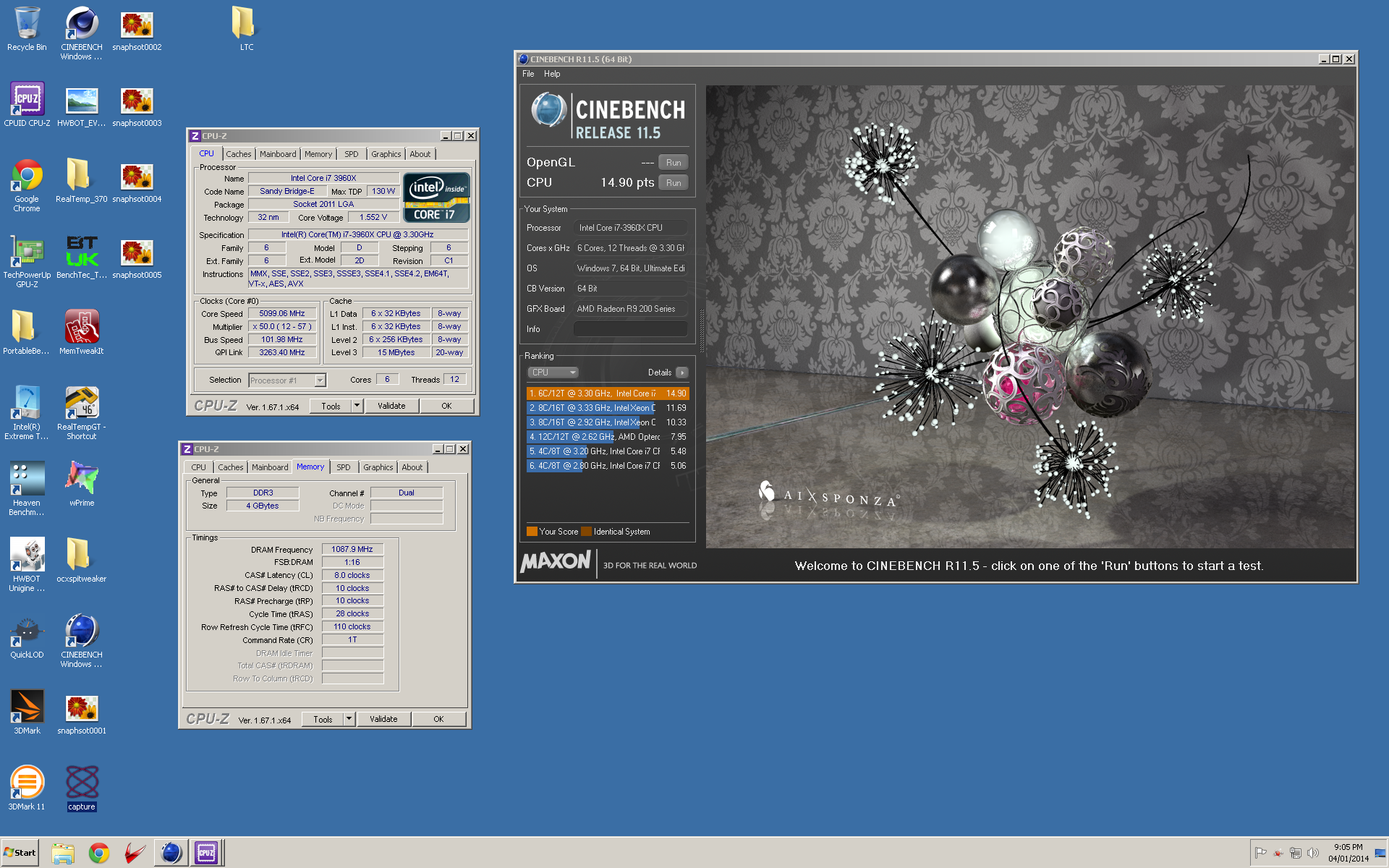Switch to SPD tab in upper CPU-Z window
The width and height of the screenshot is (1389, 868).
[351, 154]
